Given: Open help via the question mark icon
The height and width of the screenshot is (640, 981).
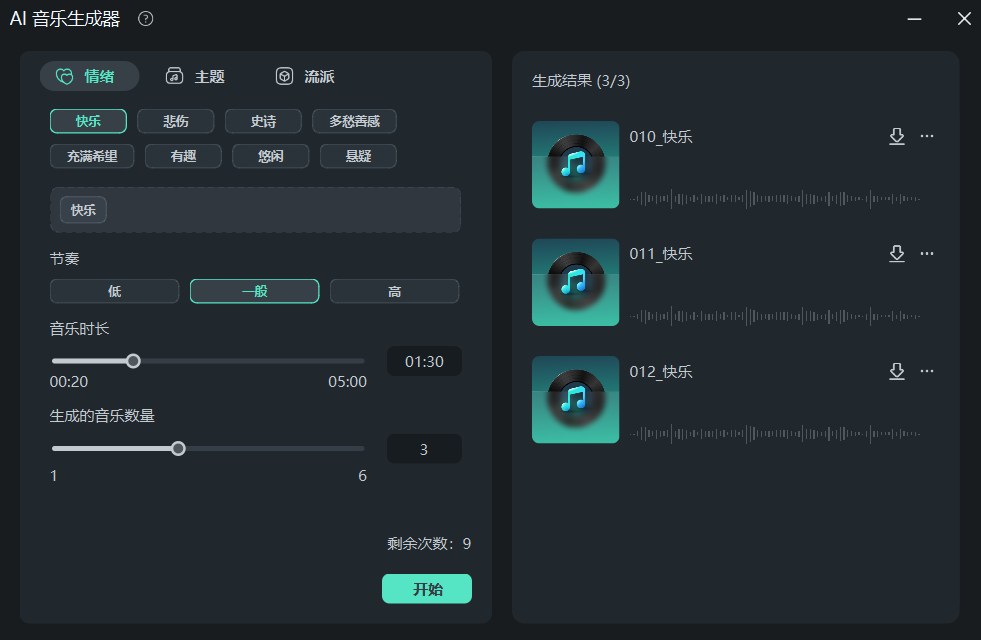Looking at the screenshot, I should point(145,18).
